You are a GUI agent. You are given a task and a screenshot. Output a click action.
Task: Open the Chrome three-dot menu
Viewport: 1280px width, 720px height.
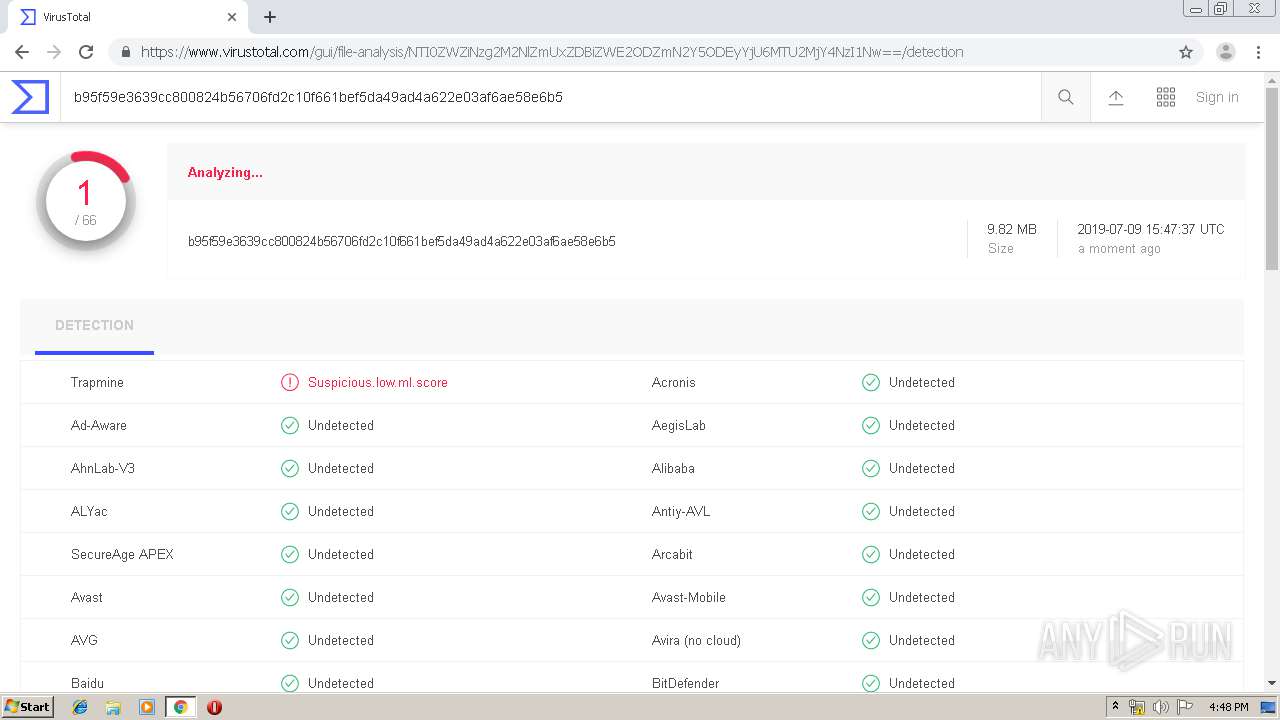[x=1258, y=52]
